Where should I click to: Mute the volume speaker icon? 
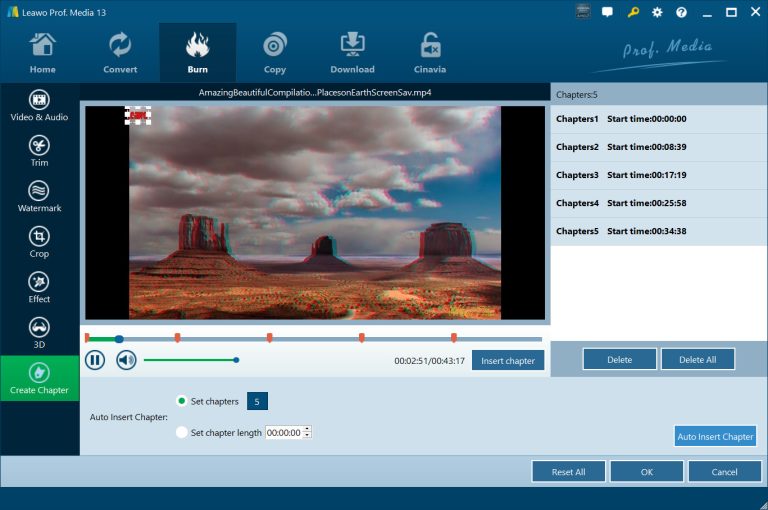click(x=126, y=360)
